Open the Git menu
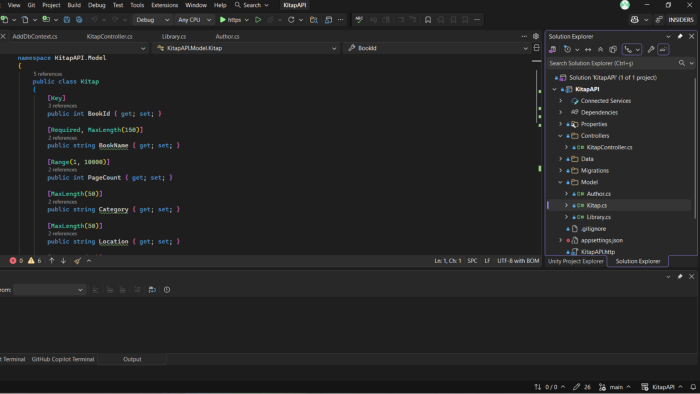The image size is (700, 394). tap(31, 5)
